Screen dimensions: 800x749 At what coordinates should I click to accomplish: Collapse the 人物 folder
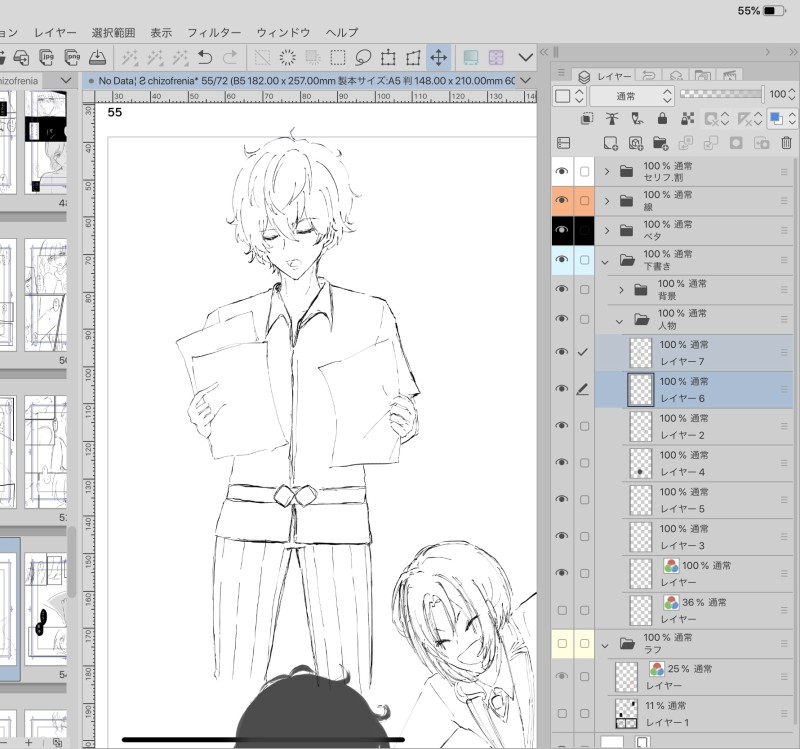619,321
